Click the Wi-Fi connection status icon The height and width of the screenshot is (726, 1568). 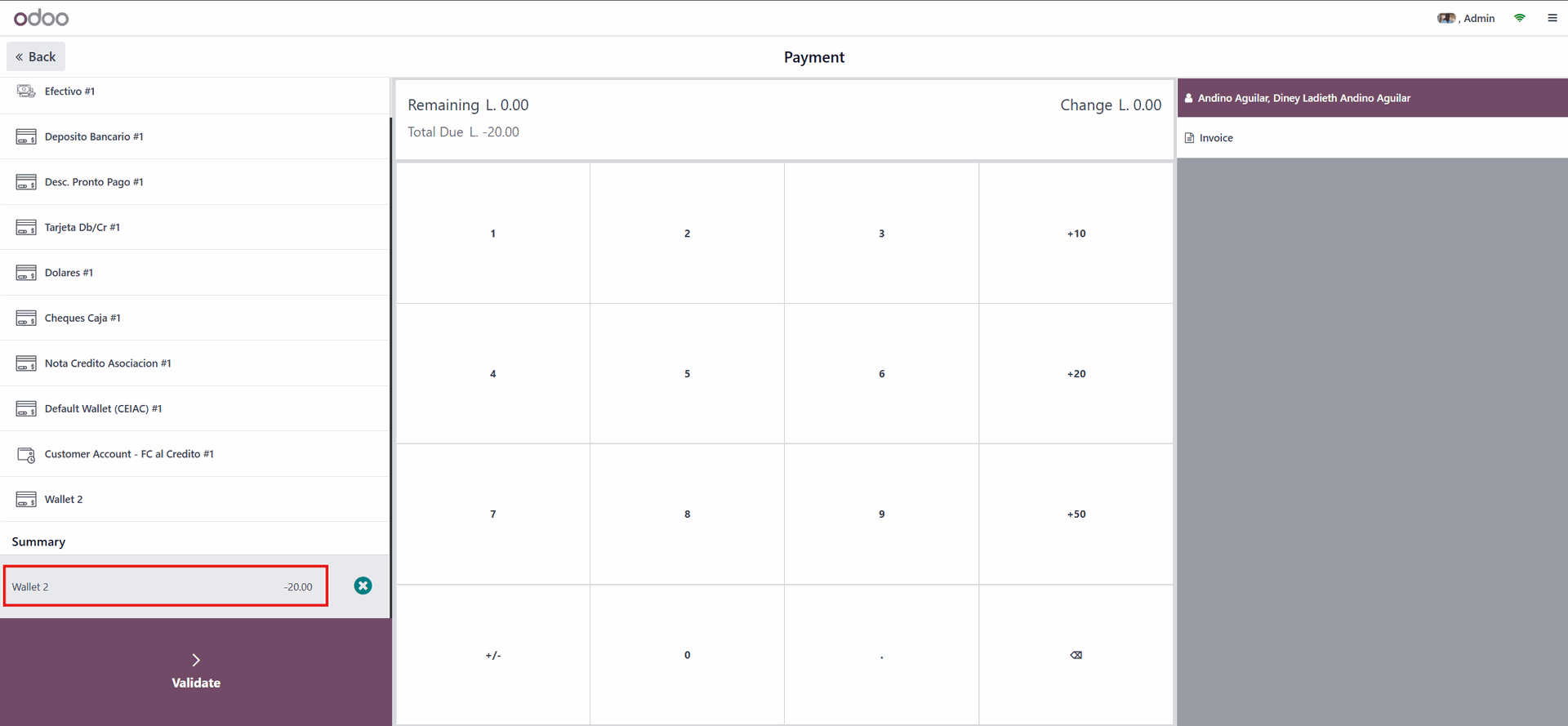[1520, 18]
